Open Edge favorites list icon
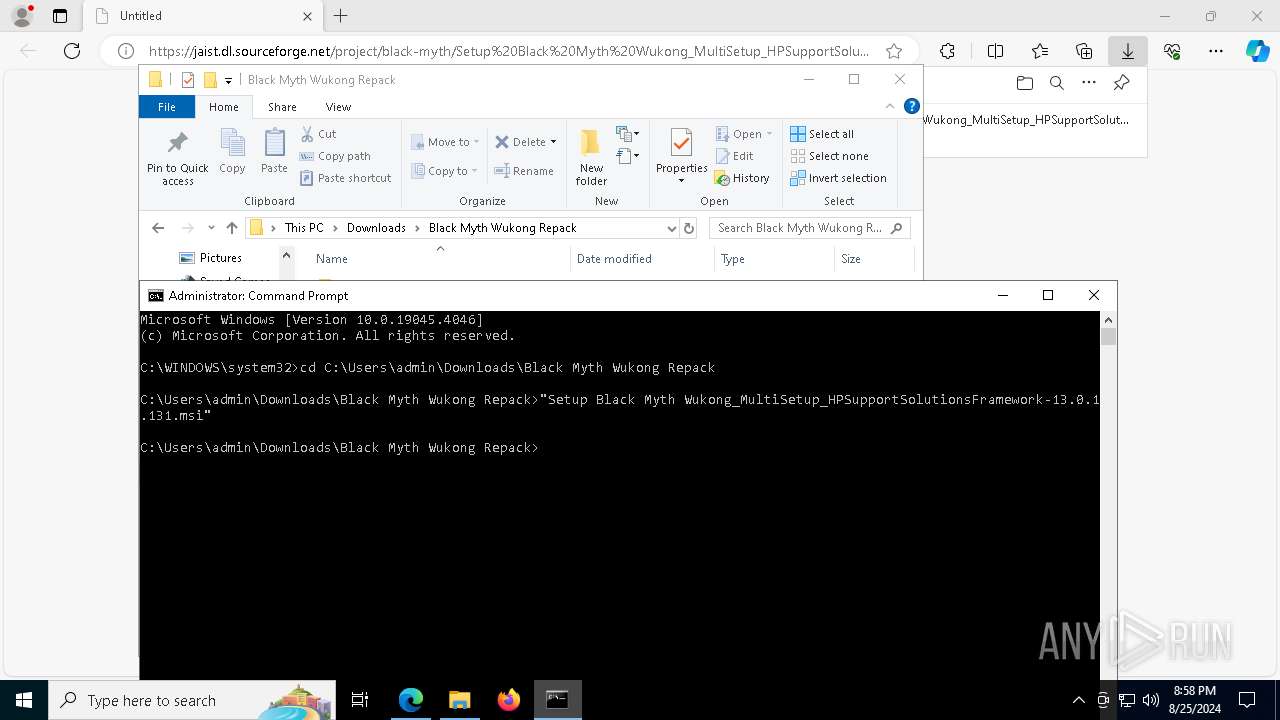Viewport: 1280px width, 720px height. [1040, 51]
